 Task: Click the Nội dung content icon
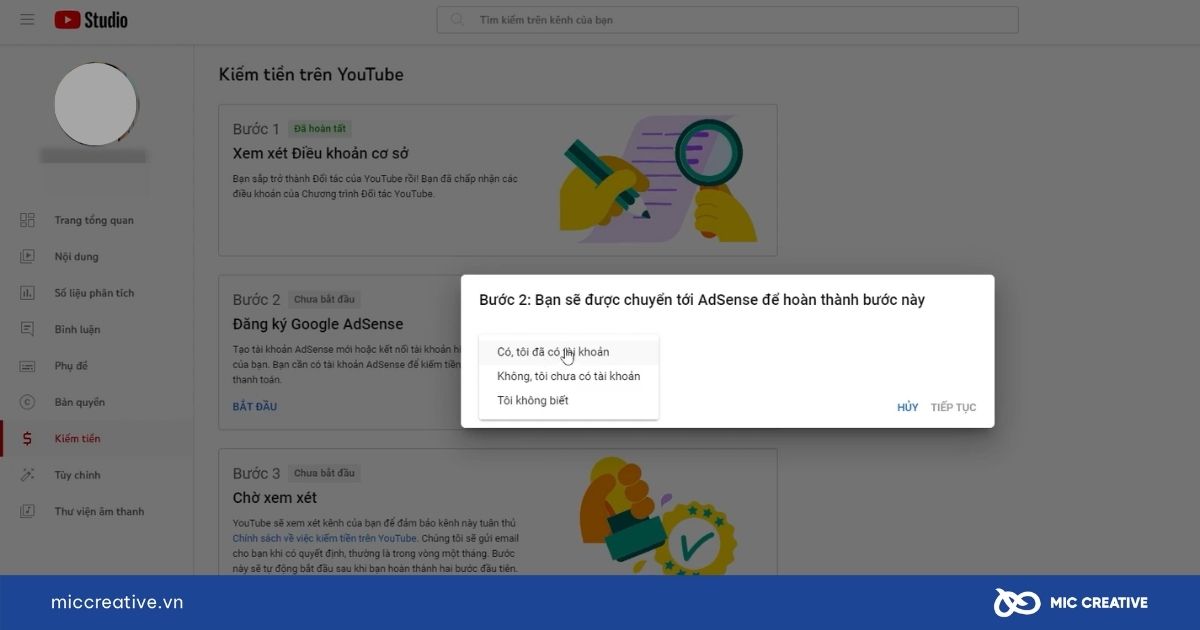(x=27, y=257)
